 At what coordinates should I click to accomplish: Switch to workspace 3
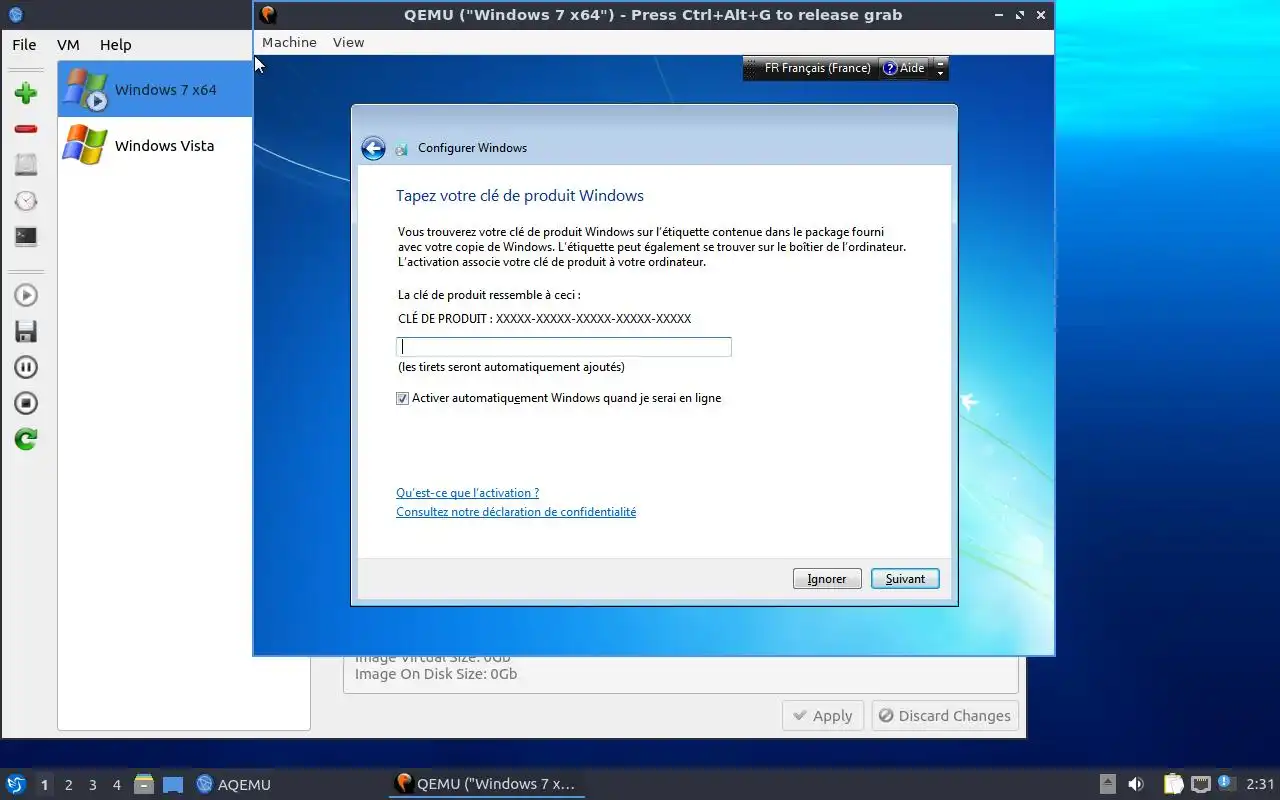pos(92,785)
